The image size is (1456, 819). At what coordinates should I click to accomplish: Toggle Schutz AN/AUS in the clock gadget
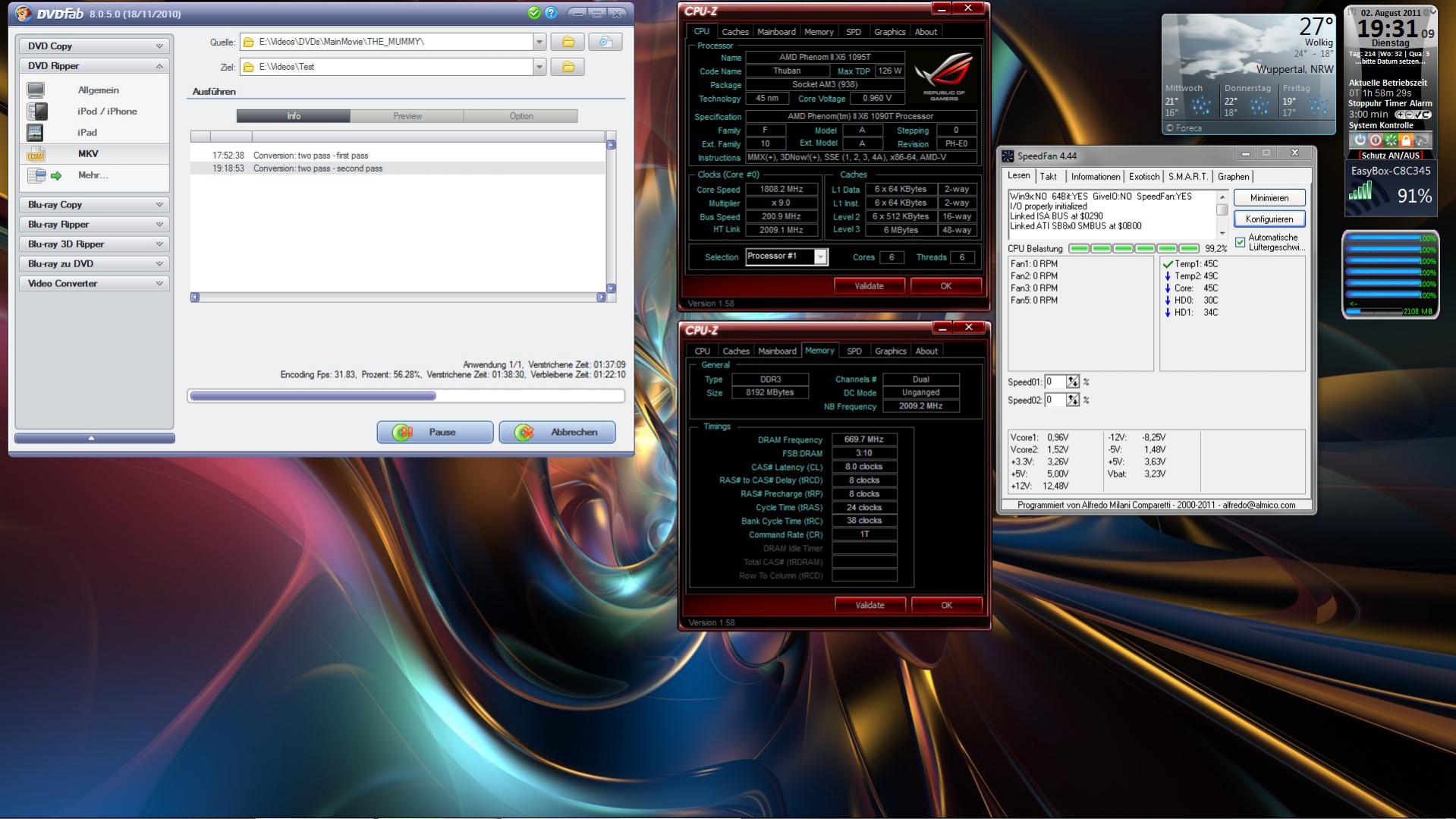(1390, 155)
